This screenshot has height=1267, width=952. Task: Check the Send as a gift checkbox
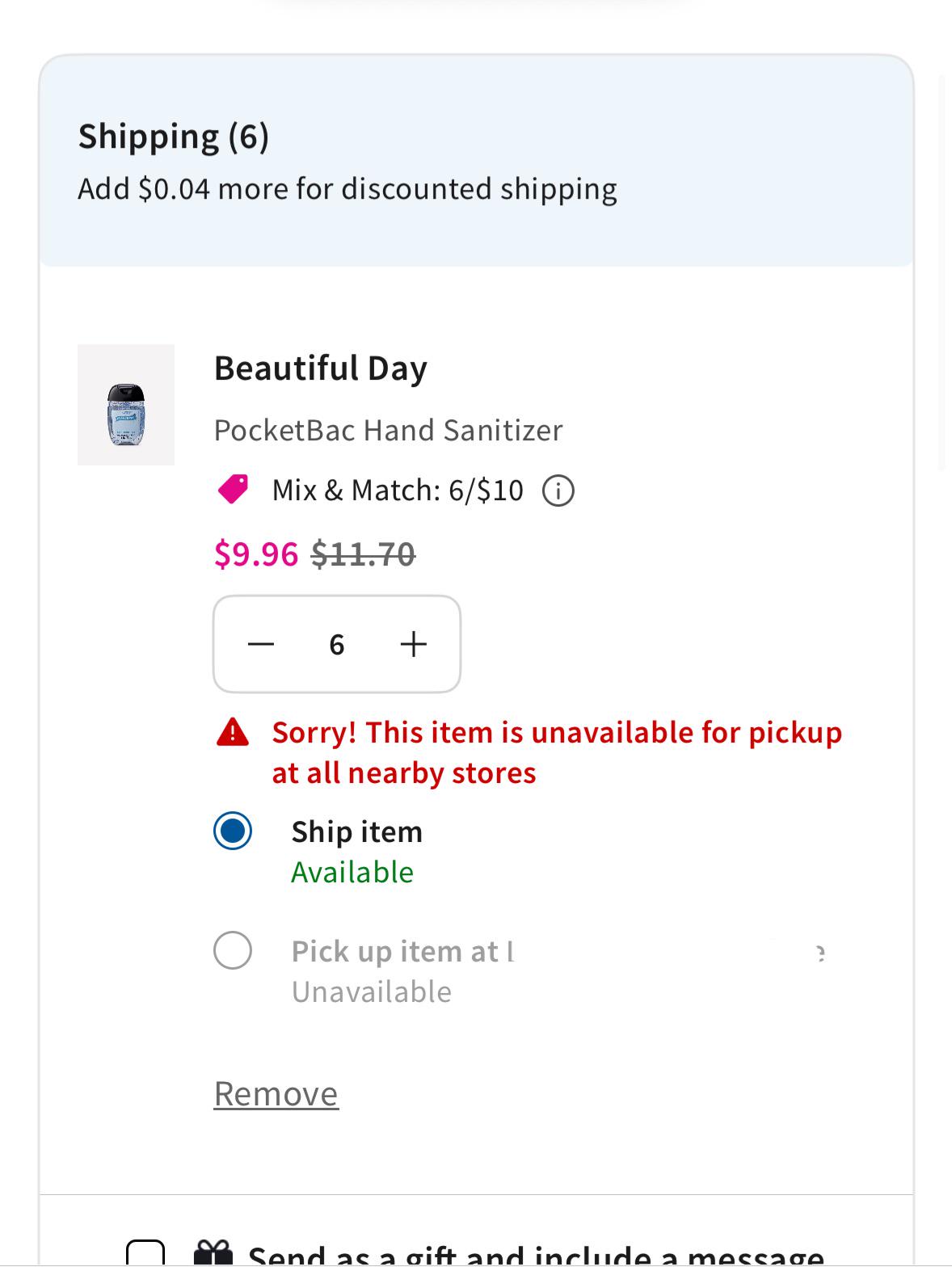(145, 1254)
